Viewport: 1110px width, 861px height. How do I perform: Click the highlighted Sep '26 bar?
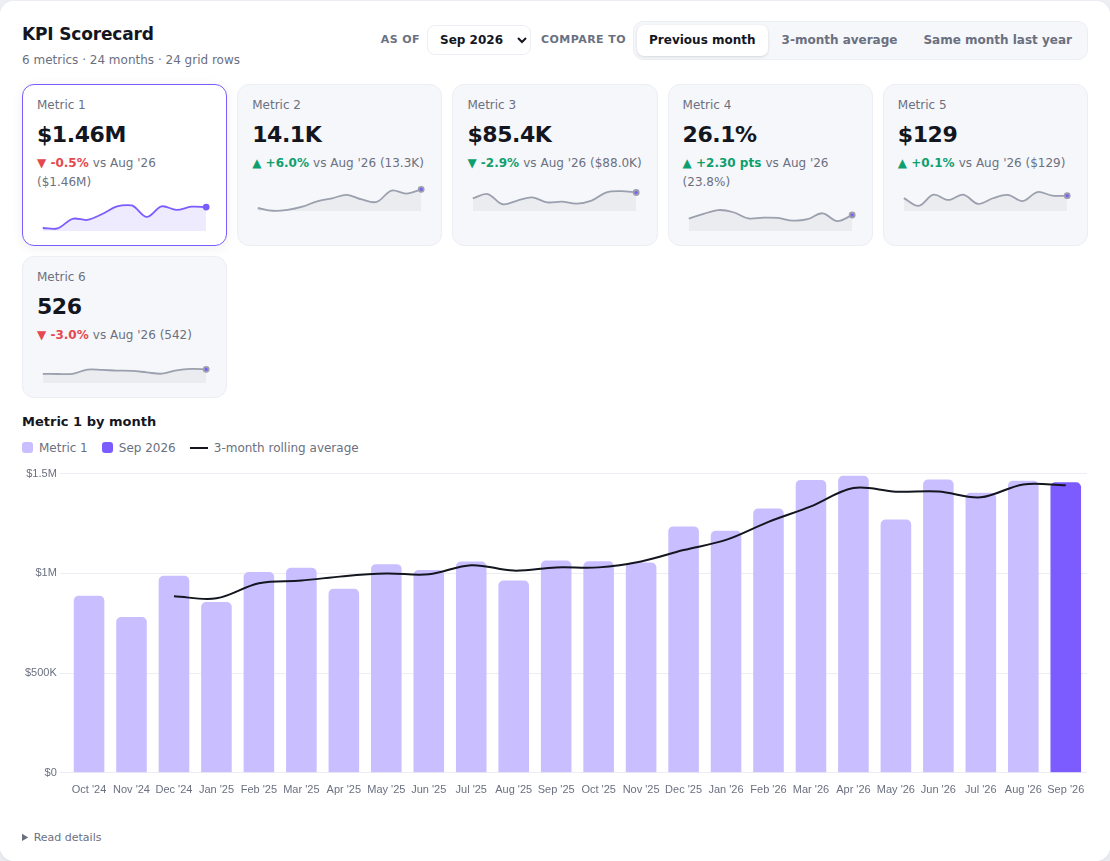coord(1065,627)
